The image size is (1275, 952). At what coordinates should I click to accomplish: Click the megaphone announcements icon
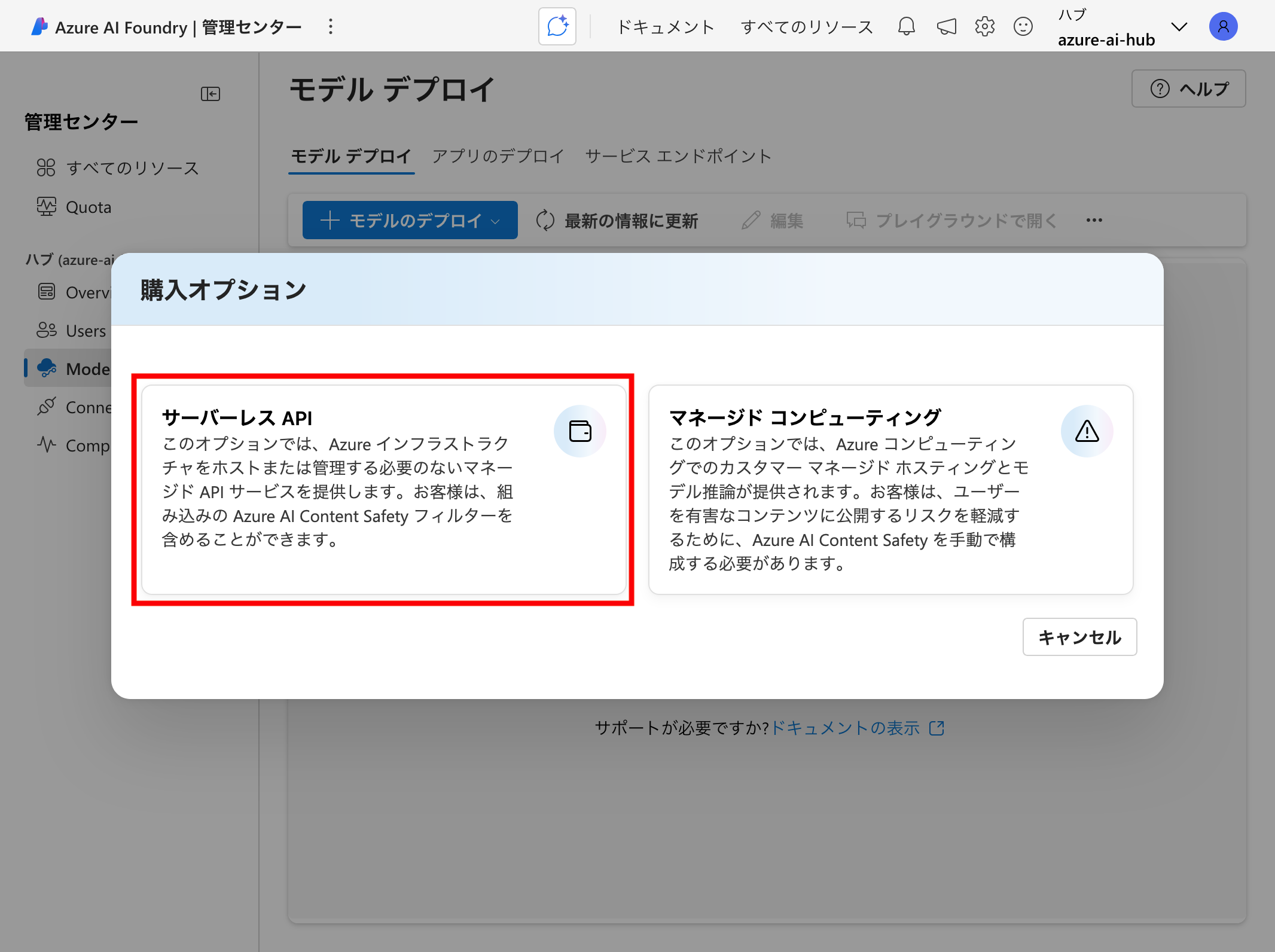(x=946, y=26)
